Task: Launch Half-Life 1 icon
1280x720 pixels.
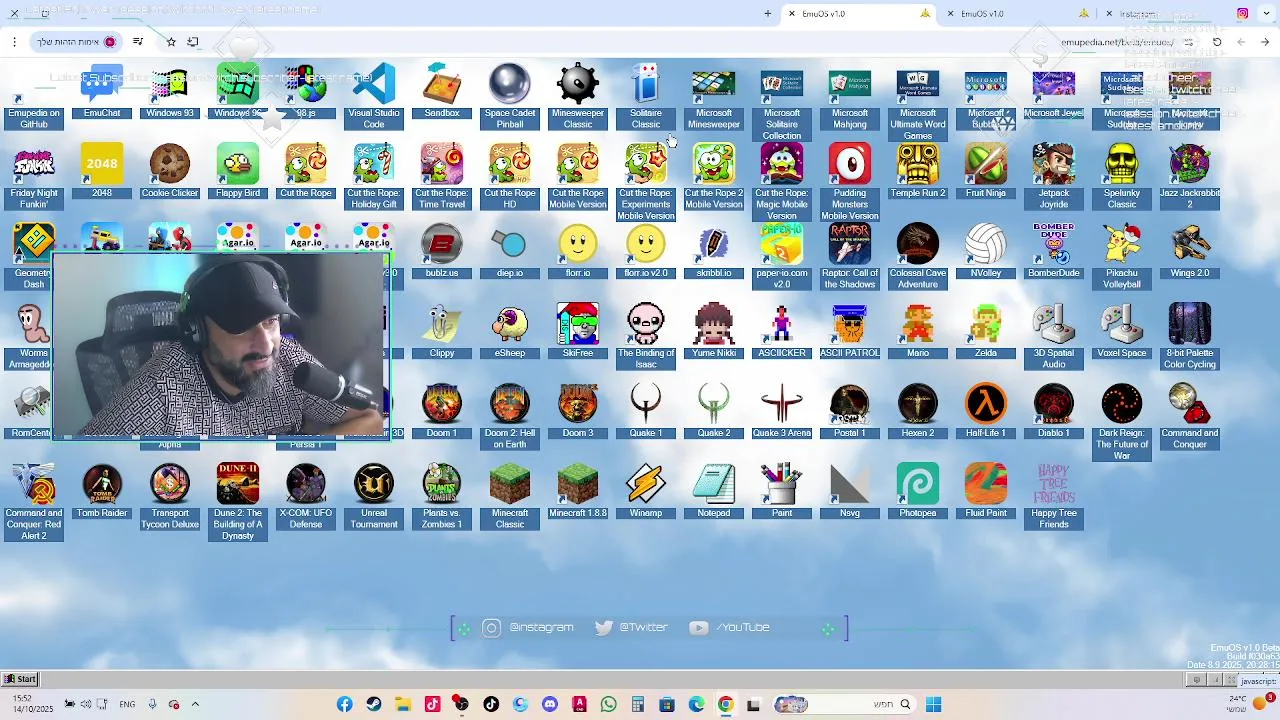Action: [986, 412]
